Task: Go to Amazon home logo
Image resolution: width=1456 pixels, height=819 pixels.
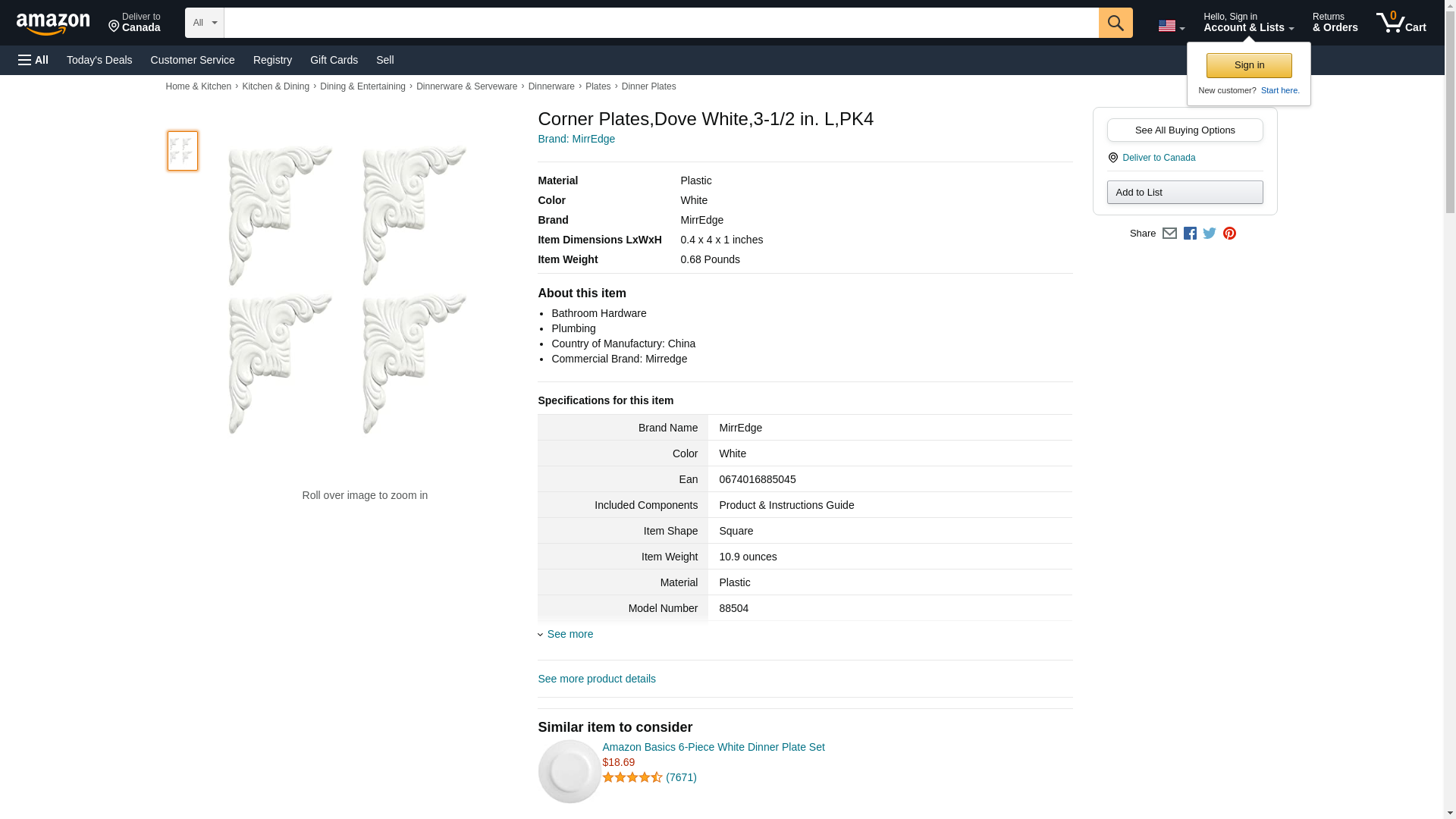Action: 53,24
